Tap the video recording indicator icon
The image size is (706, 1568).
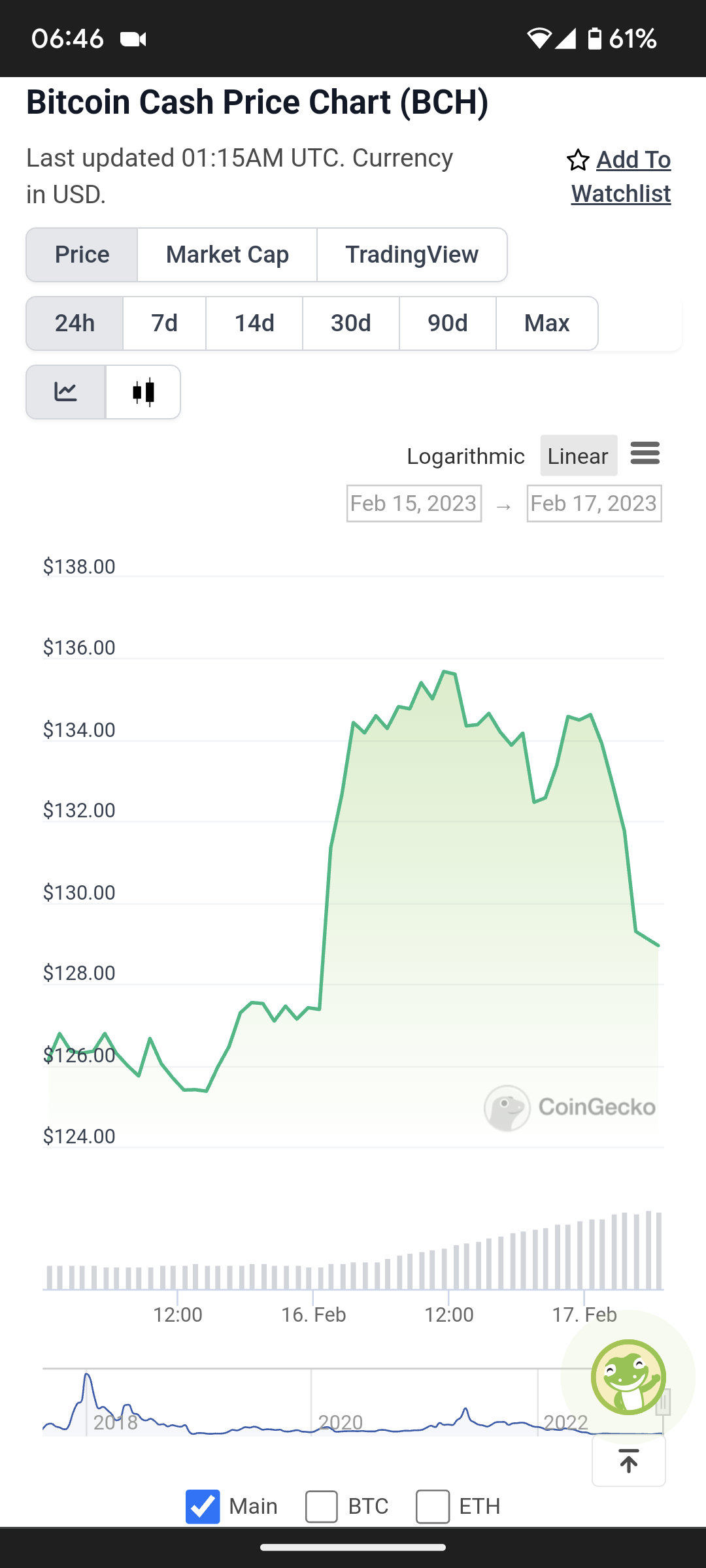(x=133, y=39)
